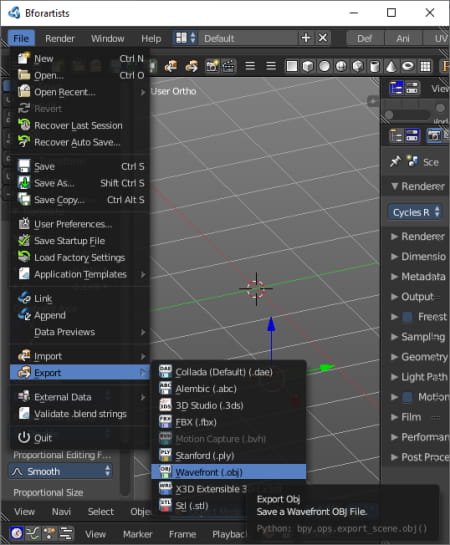
Task: Open the Smooth falloff dropdown
Action: [60, 472]
